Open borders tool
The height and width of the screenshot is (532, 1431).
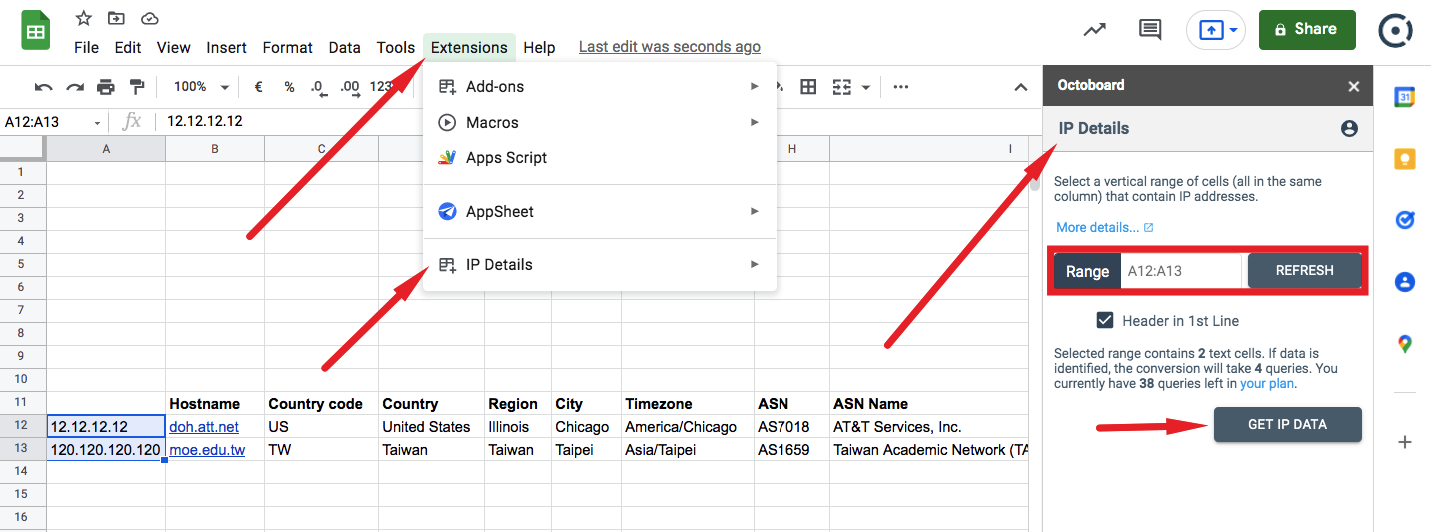coord(808,87)
